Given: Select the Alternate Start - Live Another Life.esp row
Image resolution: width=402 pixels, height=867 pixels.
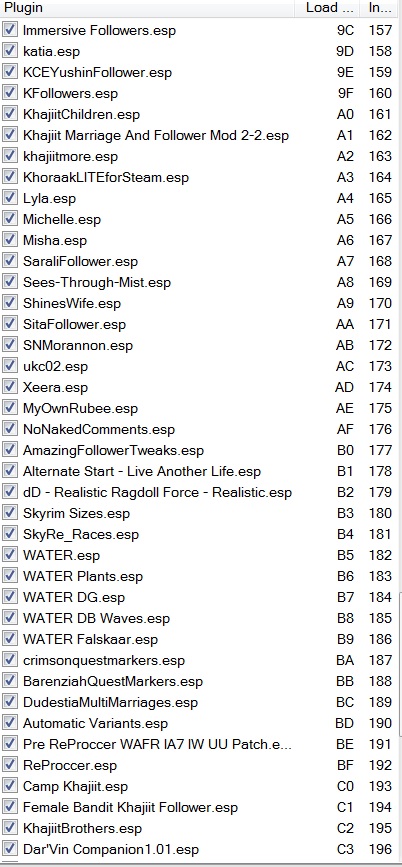Looking at the screenshot, I should click(199, 472).
